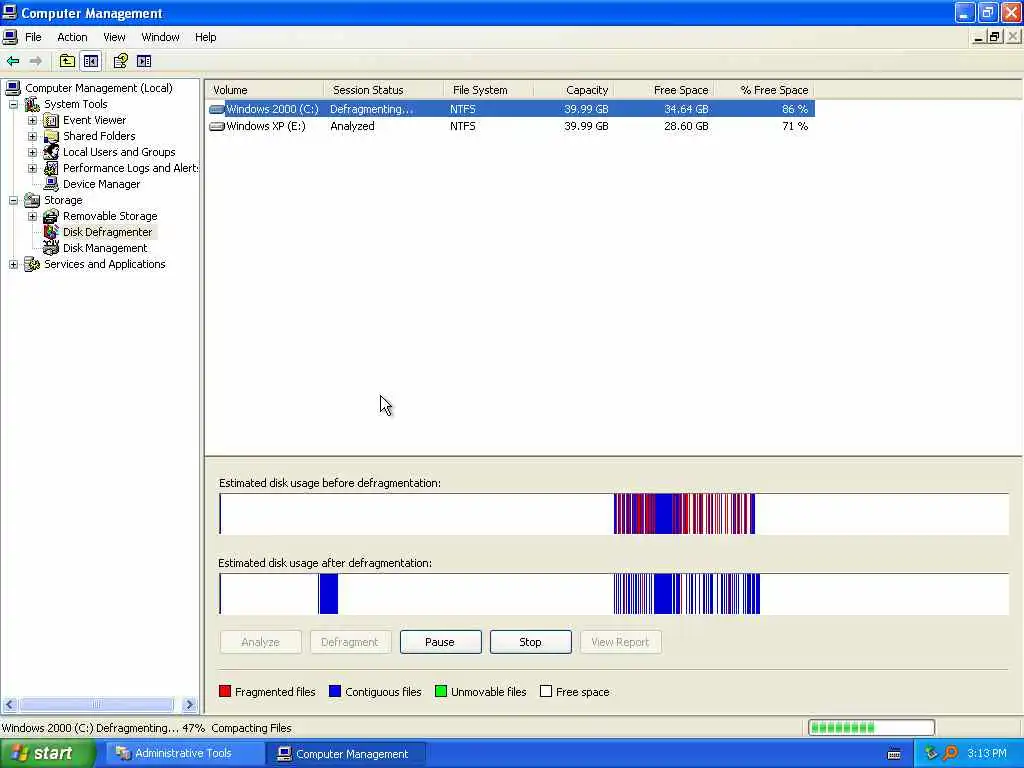Click the Windows 2000 (C:) drive icon
1024x768 pixels.
pyautogui.click(x=217, y=110)
